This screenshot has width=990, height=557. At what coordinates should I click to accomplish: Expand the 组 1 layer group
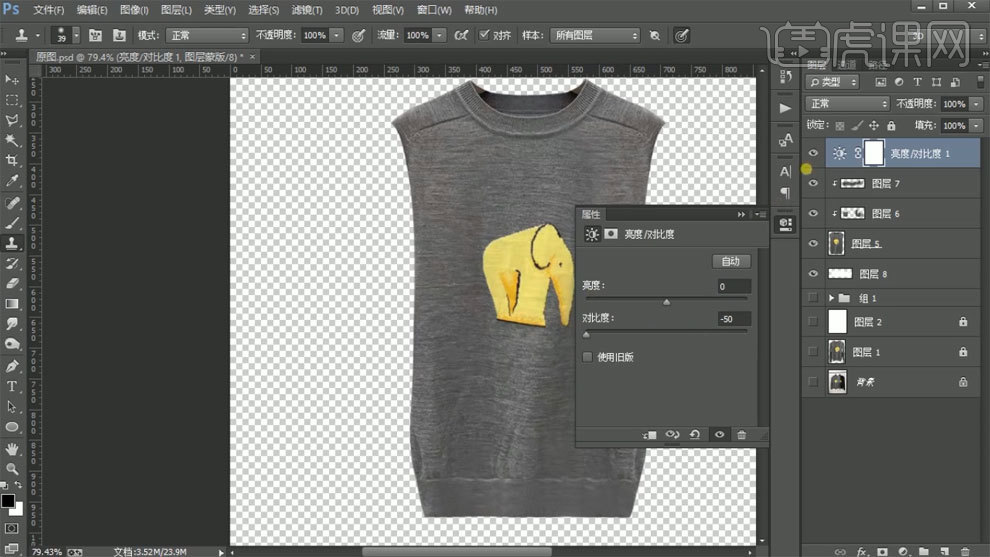tap(831, 298)
